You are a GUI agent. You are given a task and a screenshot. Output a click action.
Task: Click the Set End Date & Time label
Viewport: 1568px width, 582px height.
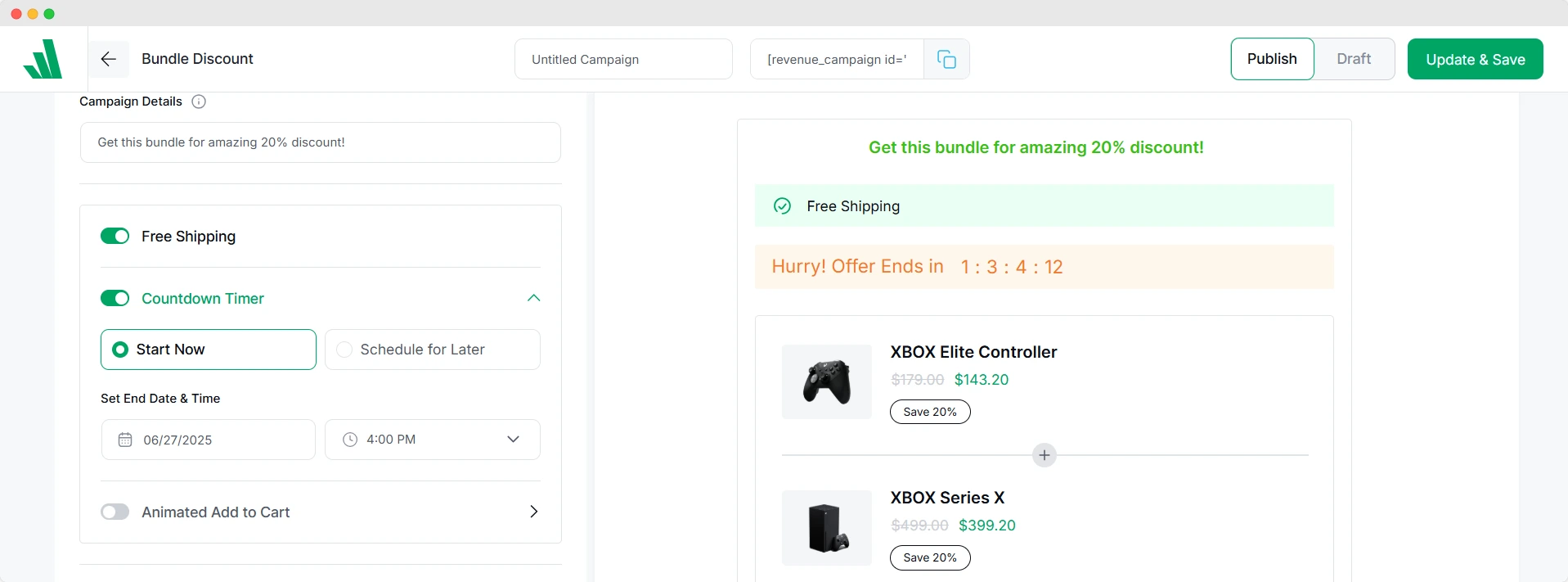click(x=160, y=399)
